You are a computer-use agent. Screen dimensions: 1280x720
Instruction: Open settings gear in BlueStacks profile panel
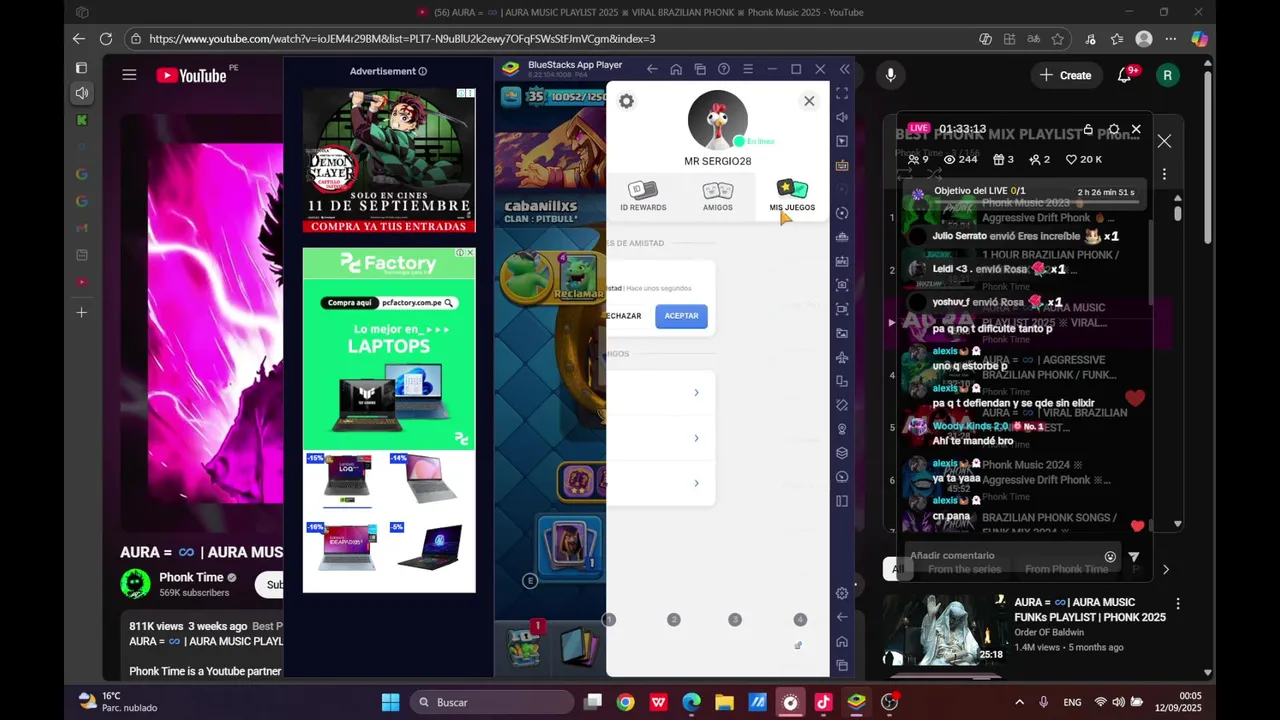tap(626, 101)
